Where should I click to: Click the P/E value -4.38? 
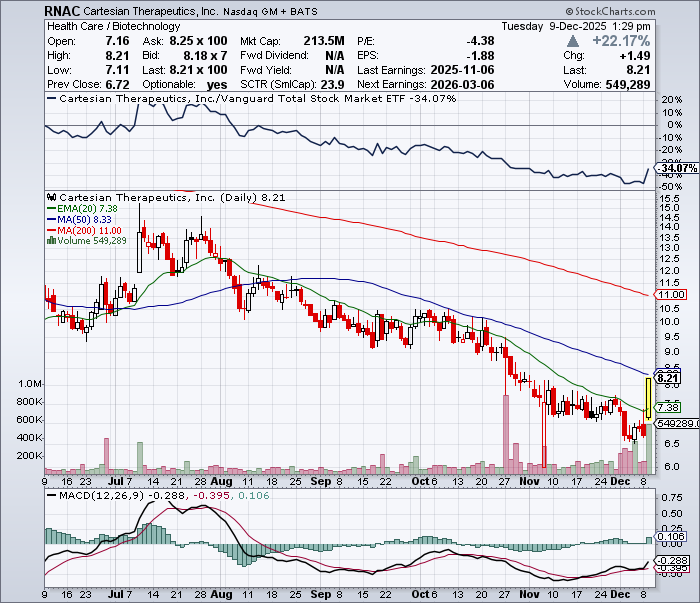pyautogui.click(x=480, y=41)
